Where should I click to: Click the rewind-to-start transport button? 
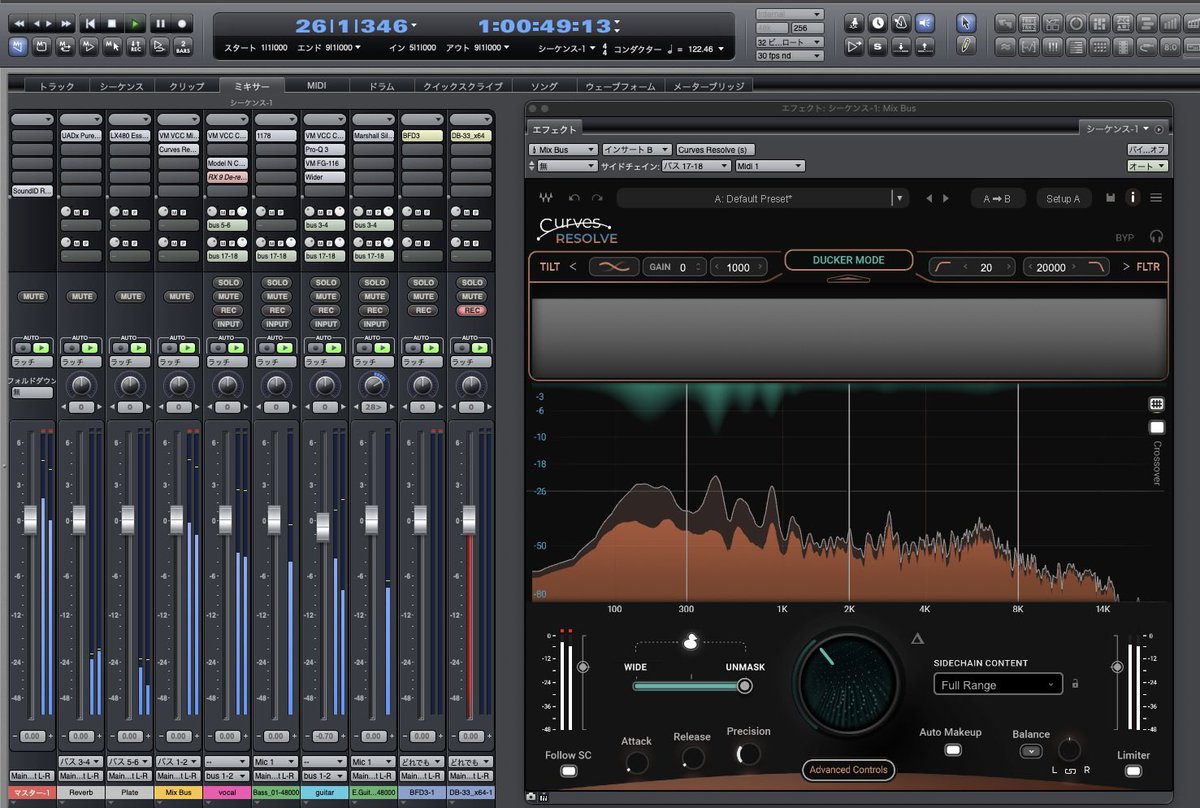click(x=89, y=23)
